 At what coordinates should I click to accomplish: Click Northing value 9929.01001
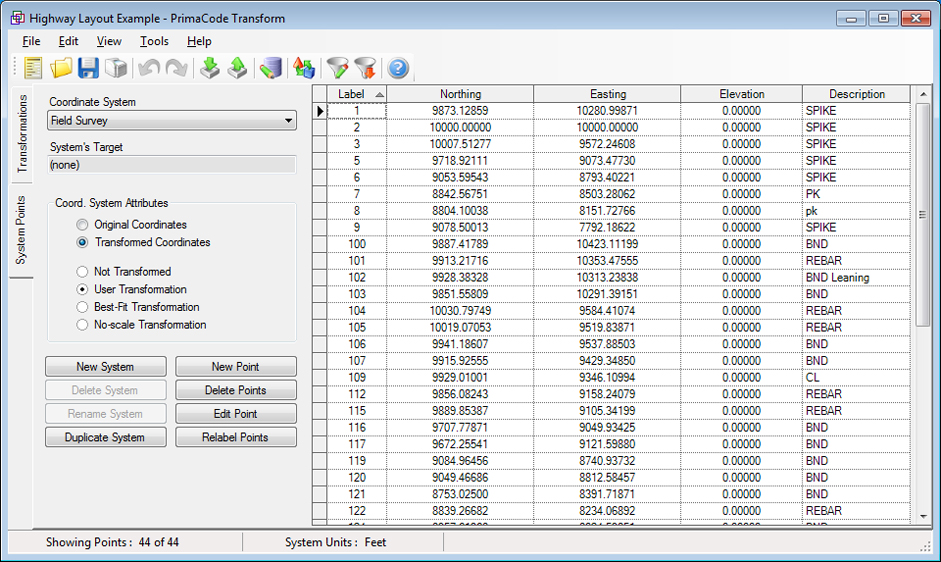[x=460, y=377]
